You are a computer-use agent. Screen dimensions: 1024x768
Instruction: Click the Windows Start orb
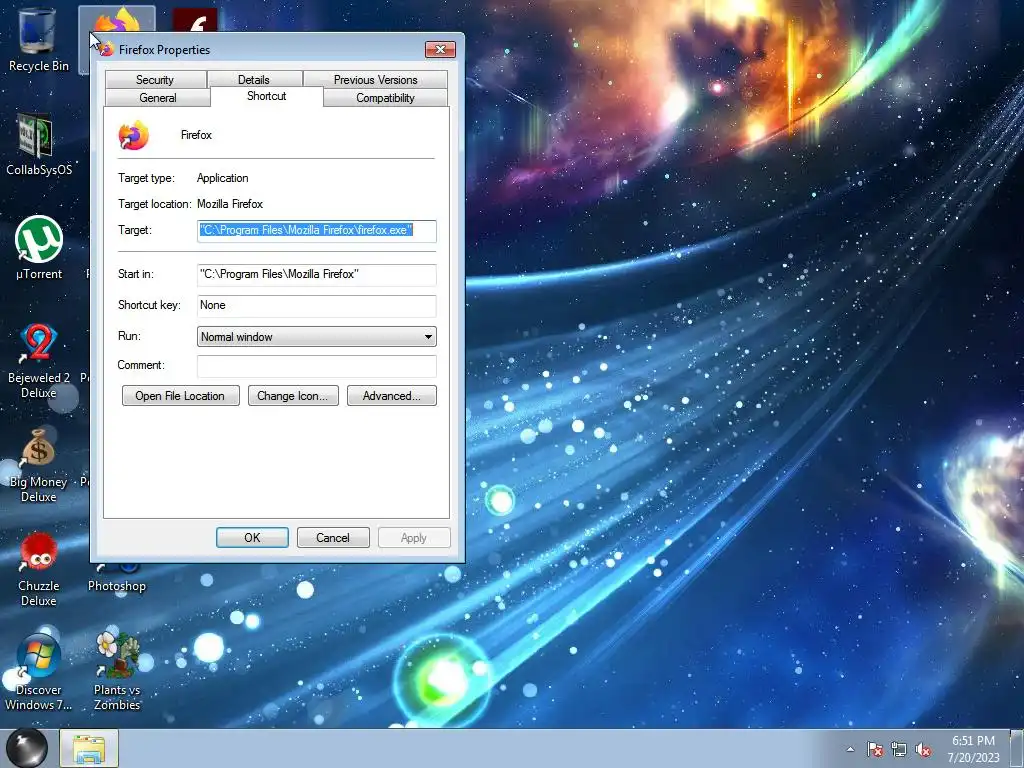(x=27, y=748)
